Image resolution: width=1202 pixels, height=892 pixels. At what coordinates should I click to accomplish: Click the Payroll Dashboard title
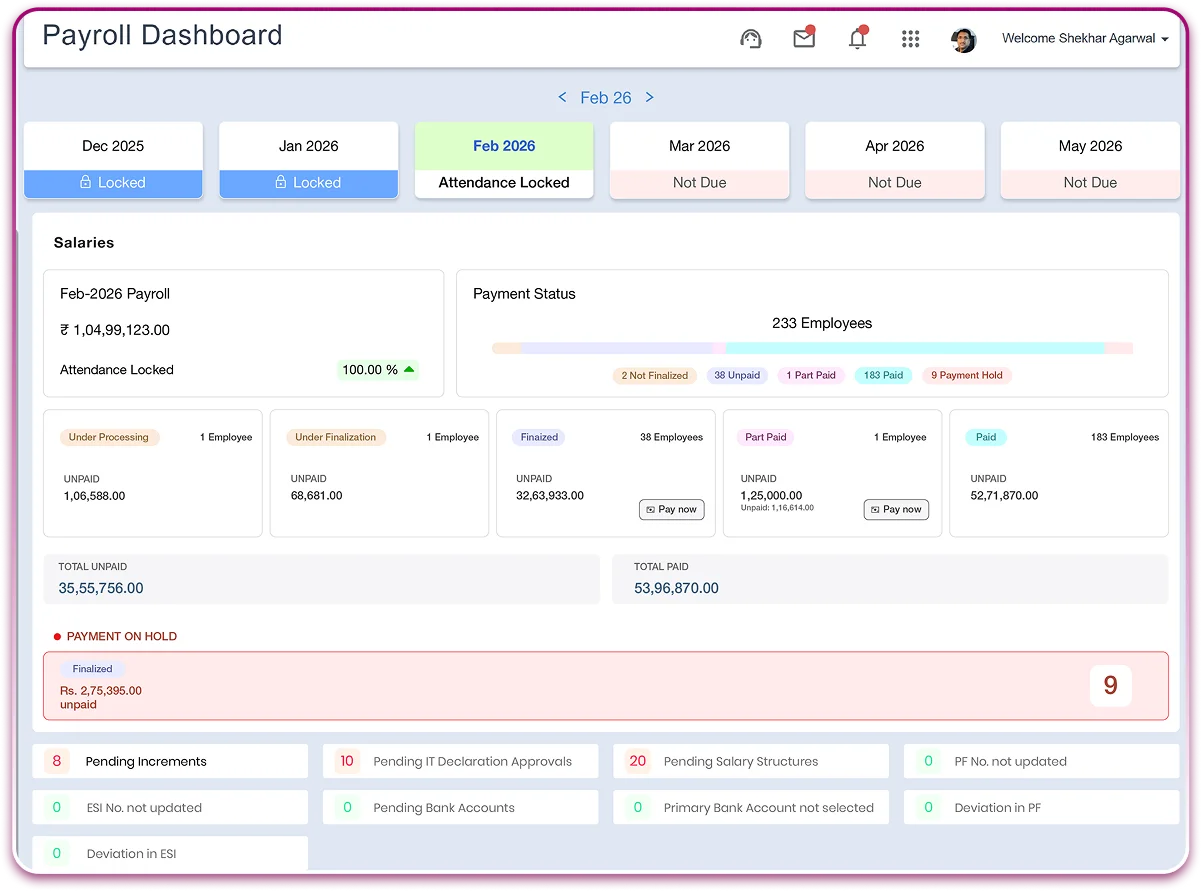tap(162, 35)
